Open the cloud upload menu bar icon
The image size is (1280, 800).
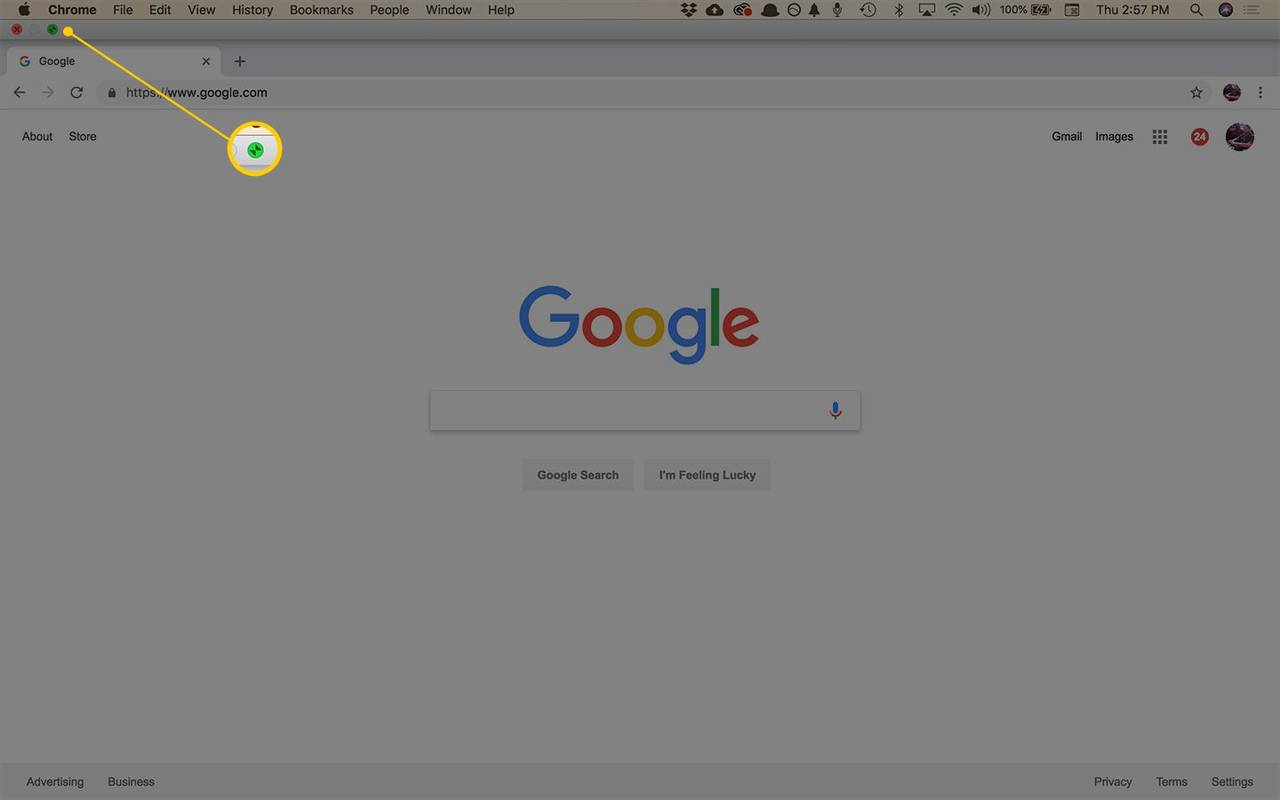[x=715, y=10]
